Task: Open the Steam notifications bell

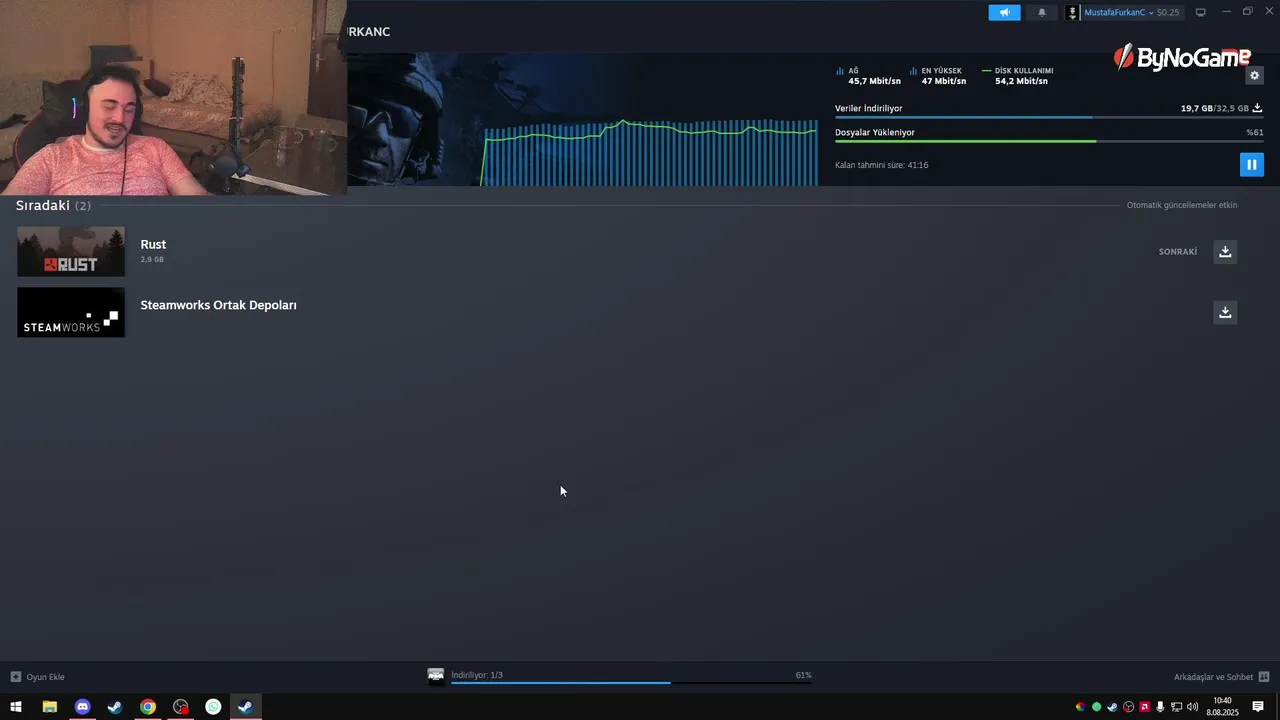Action: (1041, 13)
